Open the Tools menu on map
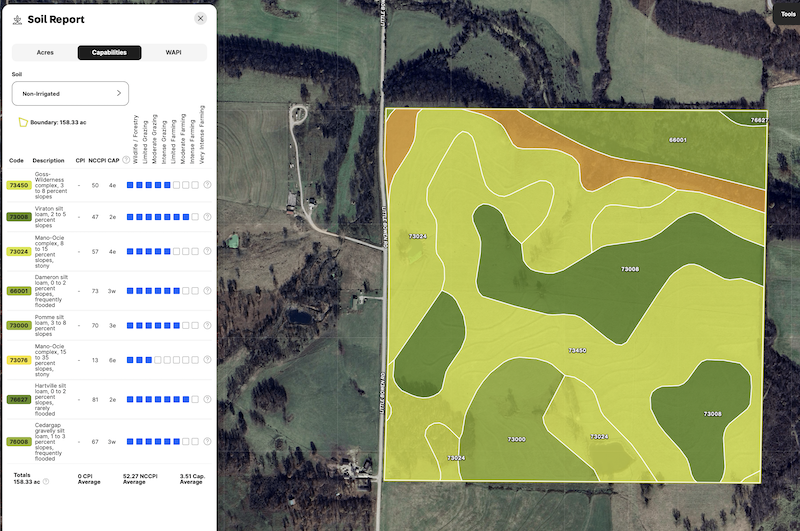Image resolution: width=800 pixels, height=531 pixels. click(786, 14)
